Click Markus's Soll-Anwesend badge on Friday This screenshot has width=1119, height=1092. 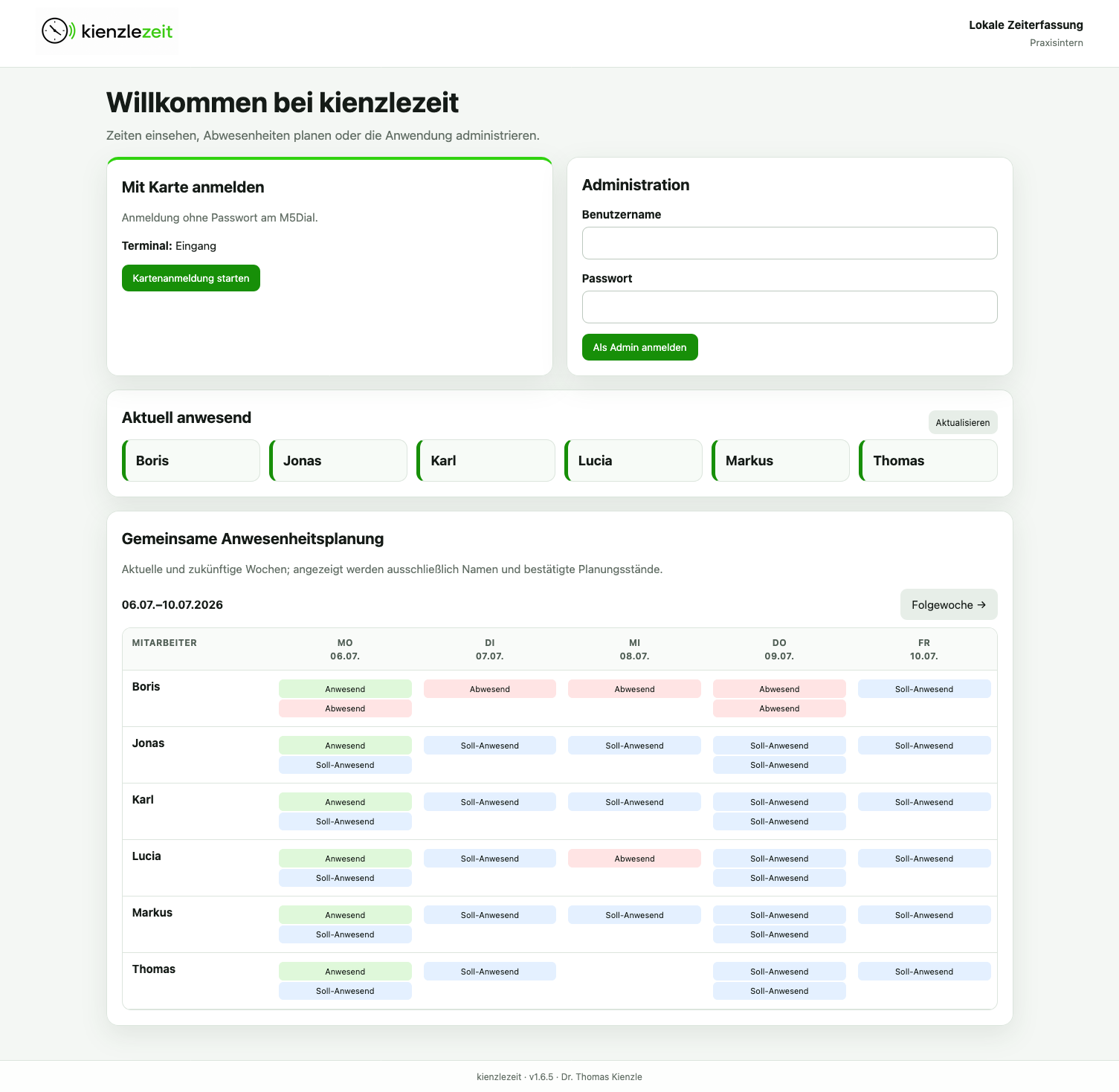click(924, 915)
